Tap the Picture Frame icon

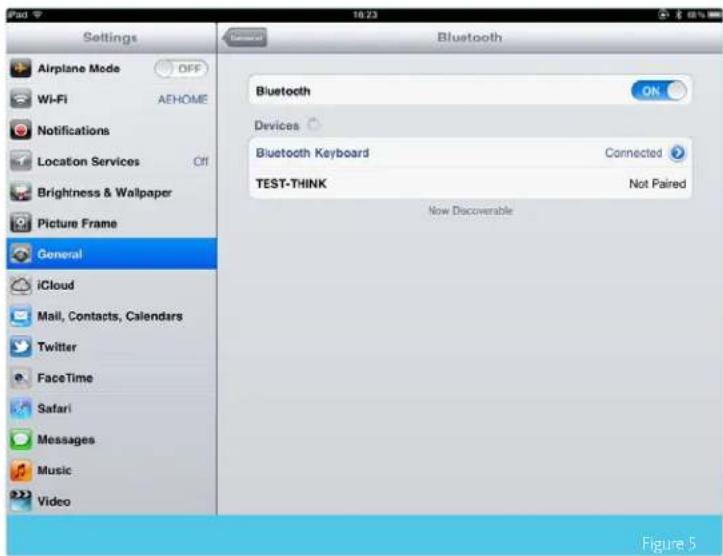(x=21, y=223)
